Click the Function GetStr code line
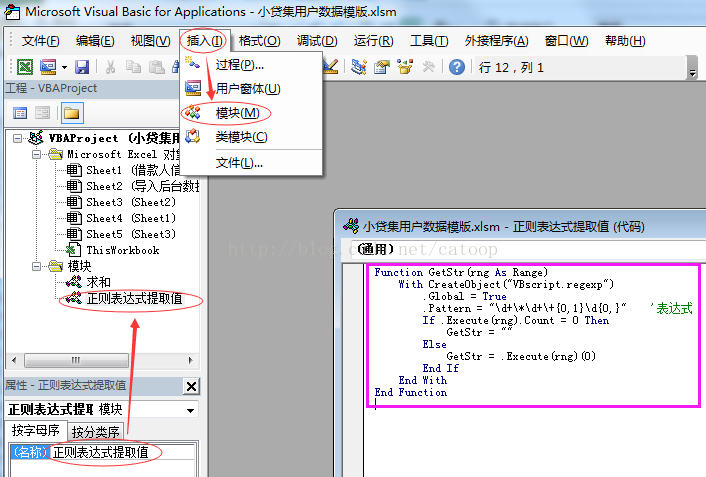Viewport: 706px width, 477px height. (x=461, y=272)
